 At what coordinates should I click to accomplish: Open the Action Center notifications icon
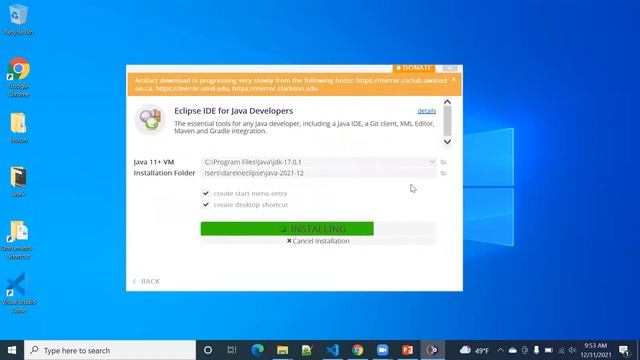click(624, 350)
